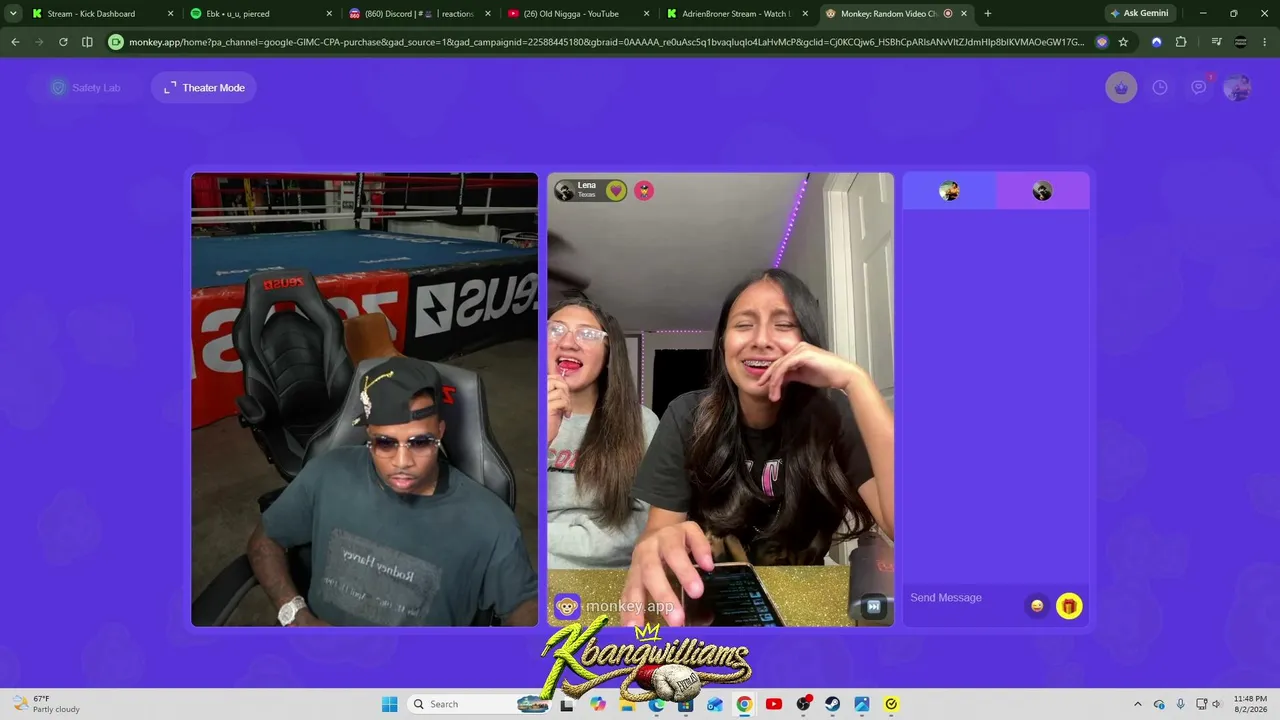The image size is (1280, 720).
Task: Open the match history clock icon
Action: point(1160,88)
